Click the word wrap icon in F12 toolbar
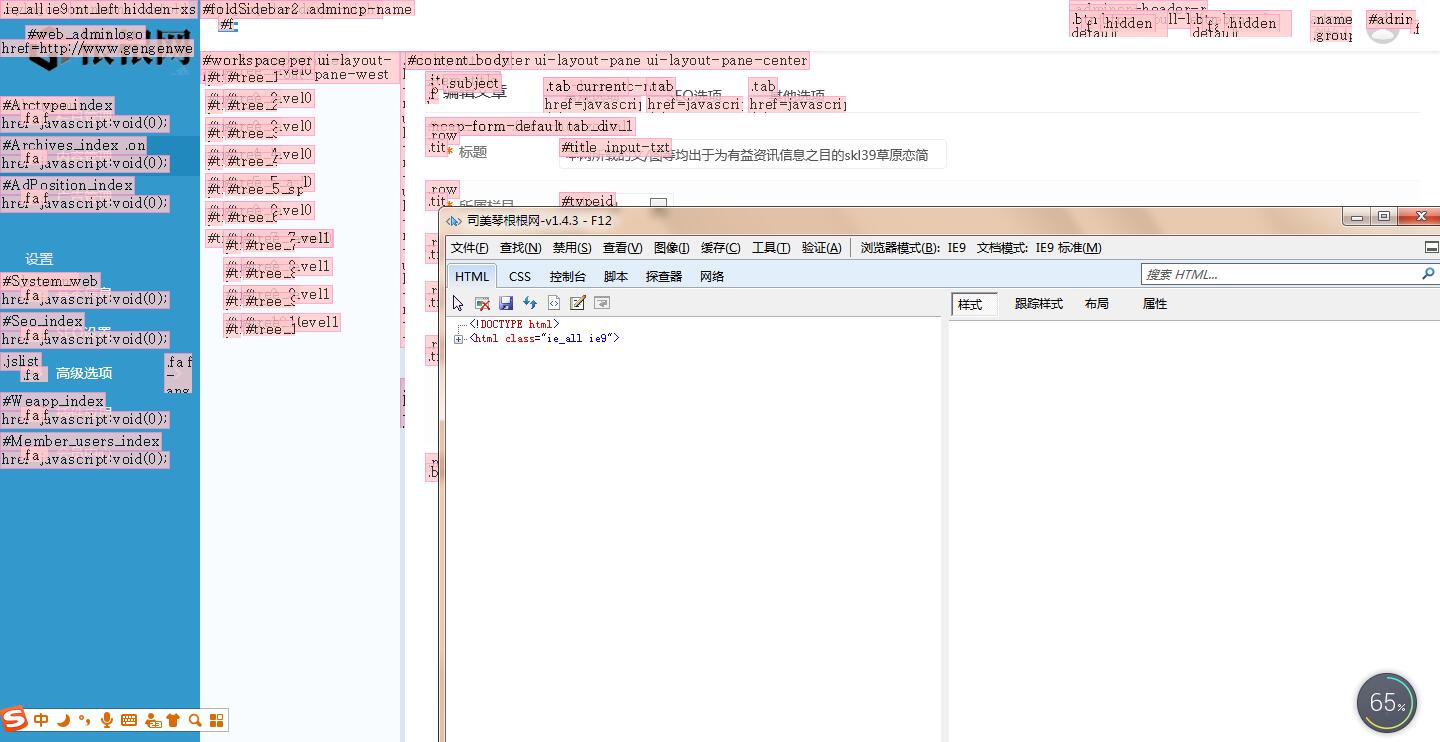This screenshot has width=1440, height=742. (x=602, y=303)
